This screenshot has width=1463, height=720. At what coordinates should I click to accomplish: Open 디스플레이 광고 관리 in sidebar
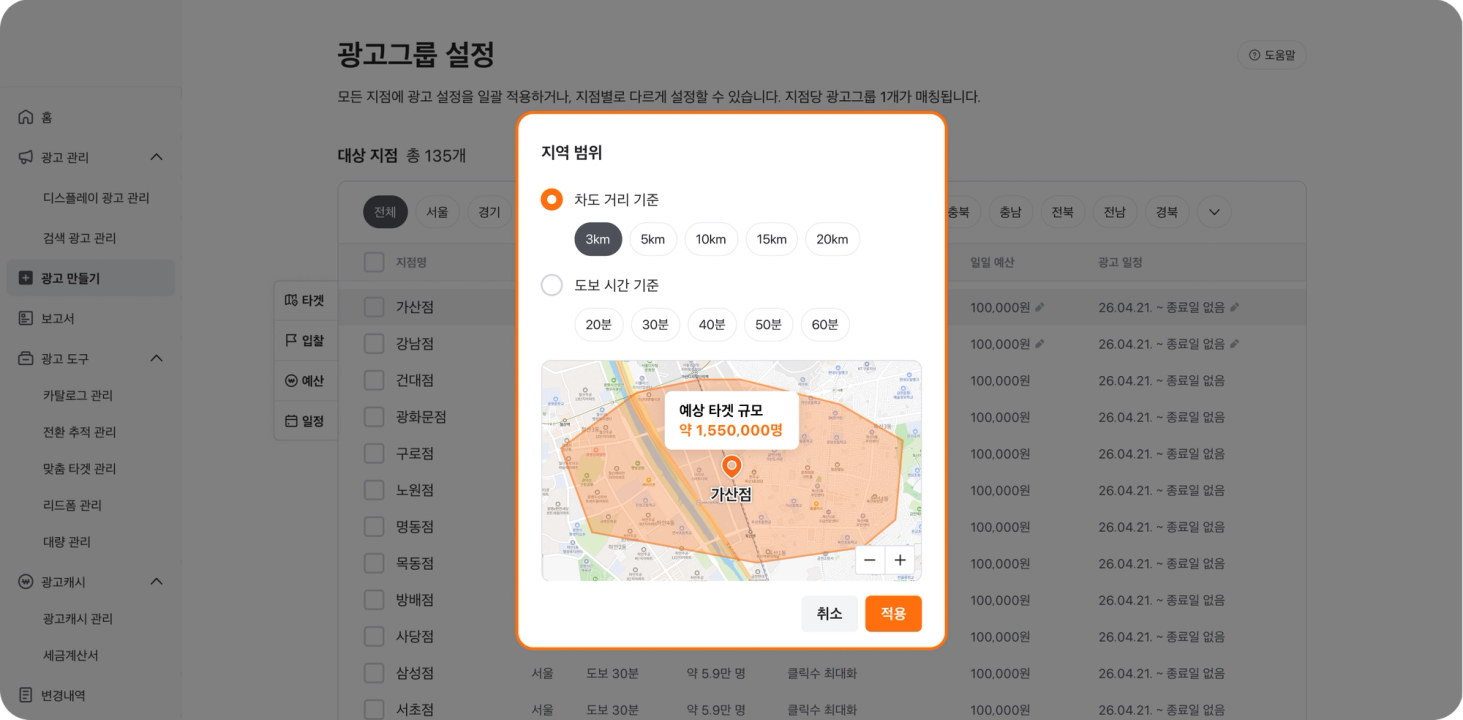point(96,198)
